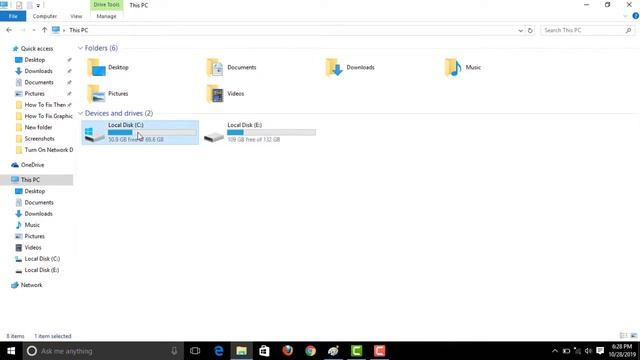
Task: Open Local Disk (C:) in navigation tree
Action: point(42,259)
